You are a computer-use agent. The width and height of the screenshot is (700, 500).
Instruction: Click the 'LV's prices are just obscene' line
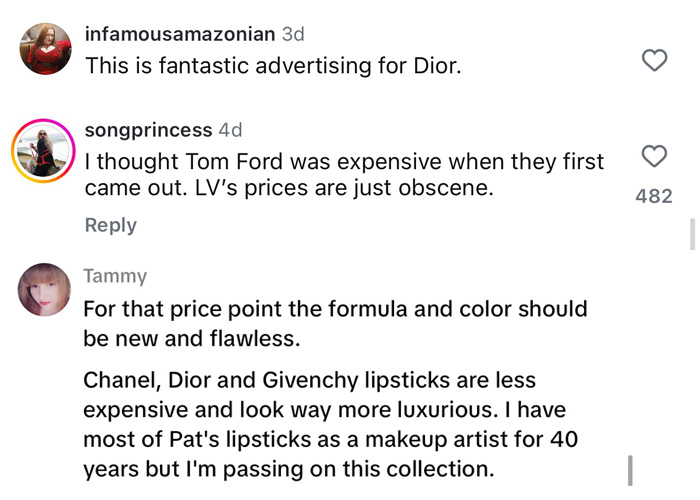click(290, 187)
